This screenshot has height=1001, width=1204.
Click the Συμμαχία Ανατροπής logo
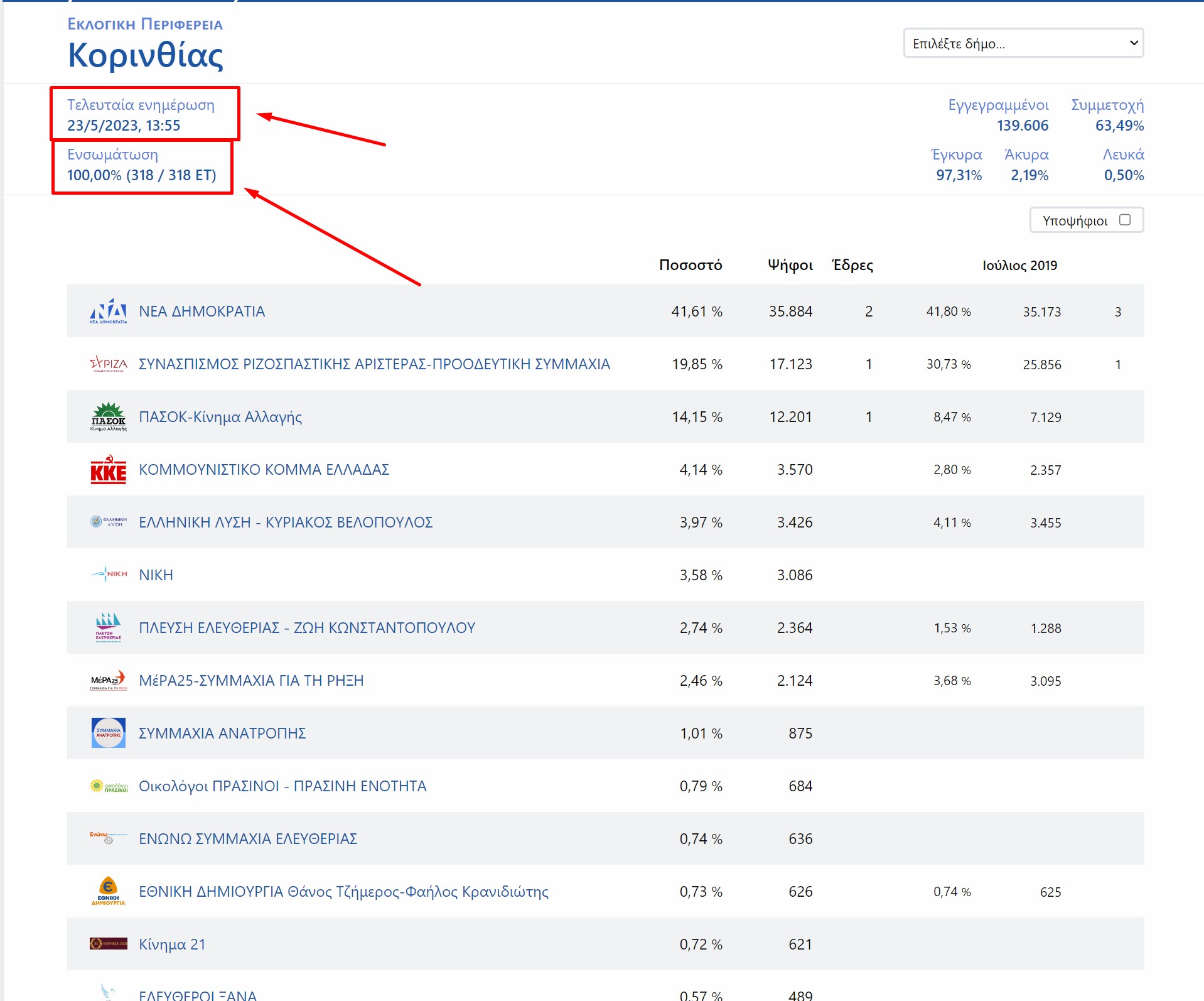[x=108, y=733]
